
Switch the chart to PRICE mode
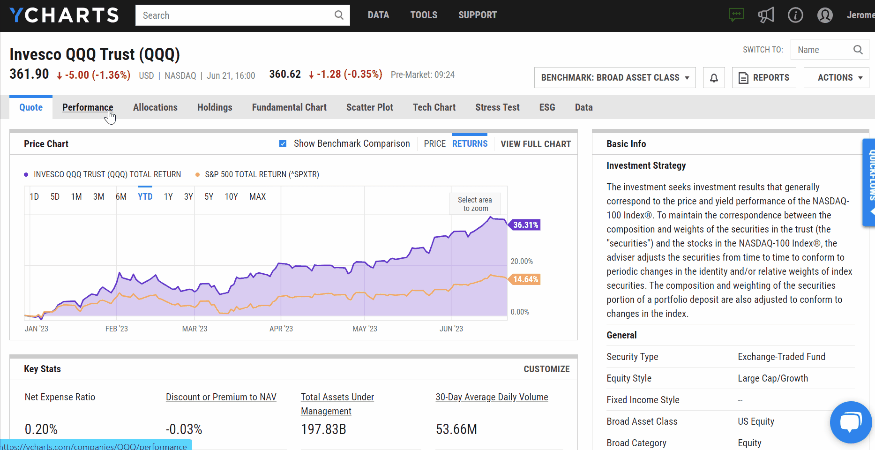[435, 144]
